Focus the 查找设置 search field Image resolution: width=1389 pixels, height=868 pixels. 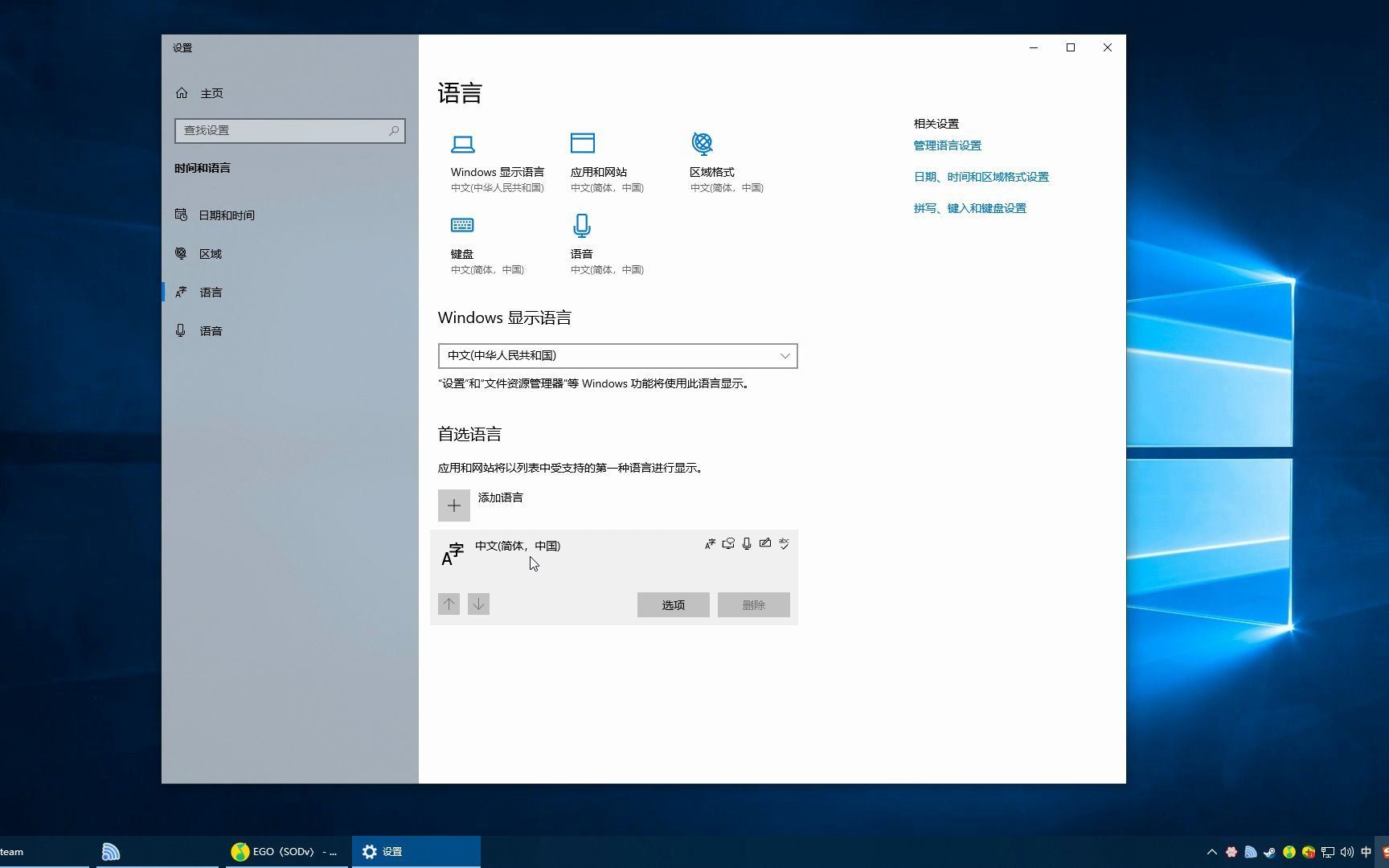[x=290, y=131]
